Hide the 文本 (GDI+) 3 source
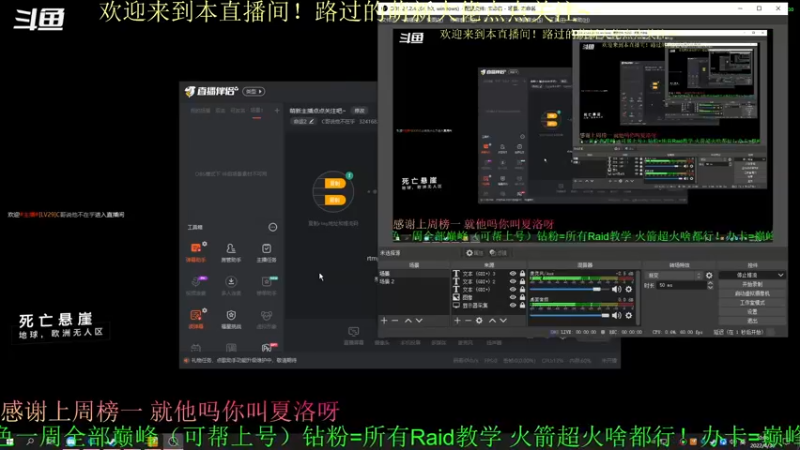 click(x=513, y=273)
